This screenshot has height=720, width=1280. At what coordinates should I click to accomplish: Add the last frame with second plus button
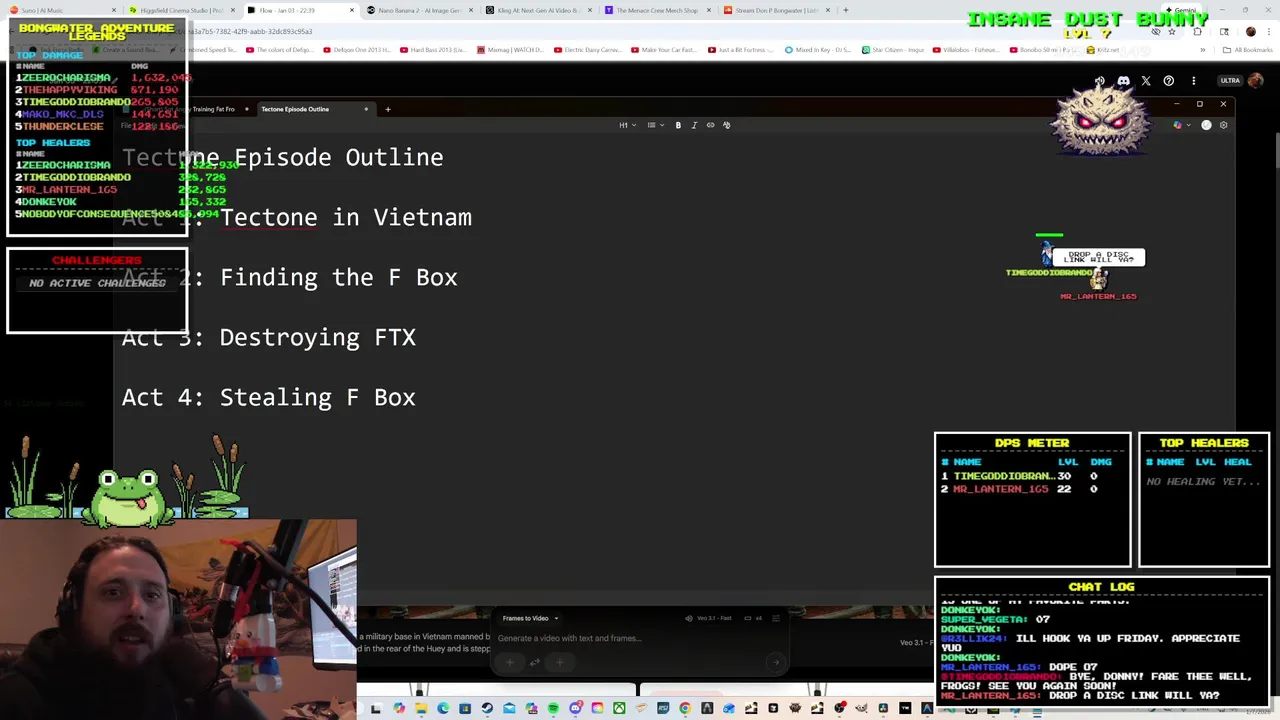click(x=560, y=662)
